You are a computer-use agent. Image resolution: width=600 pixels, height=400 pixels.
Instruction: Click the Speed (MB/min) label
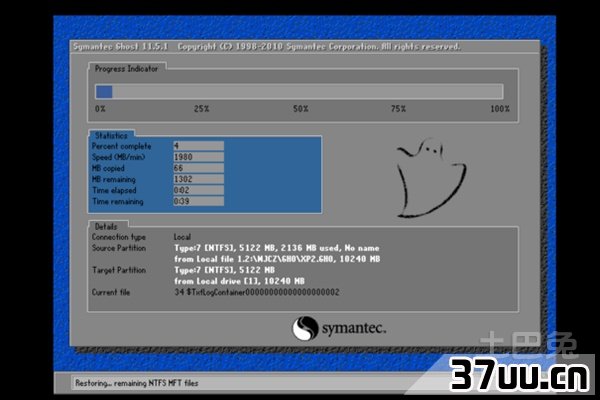tap(118, 157)
